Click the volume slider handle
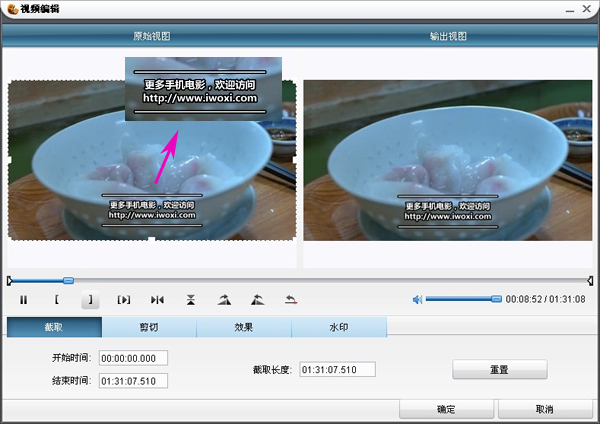The width and height of the screenshot is (600, 424). click(496, 299)
